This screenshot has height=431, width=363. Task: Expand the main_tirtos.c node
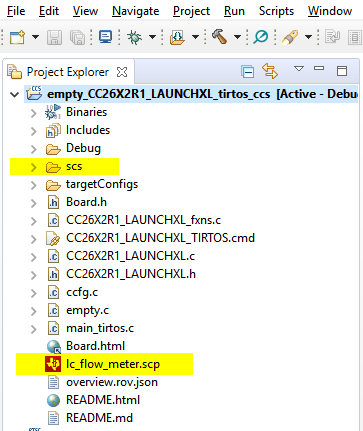click(33, 329)
